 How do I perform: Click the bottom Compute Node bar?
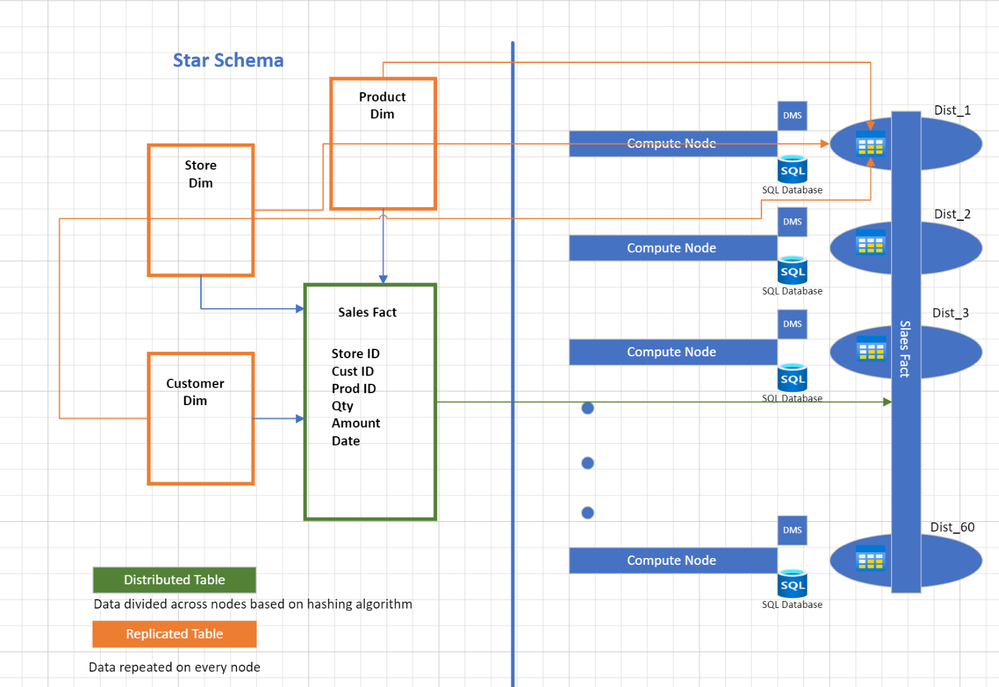tap(673, 560)
